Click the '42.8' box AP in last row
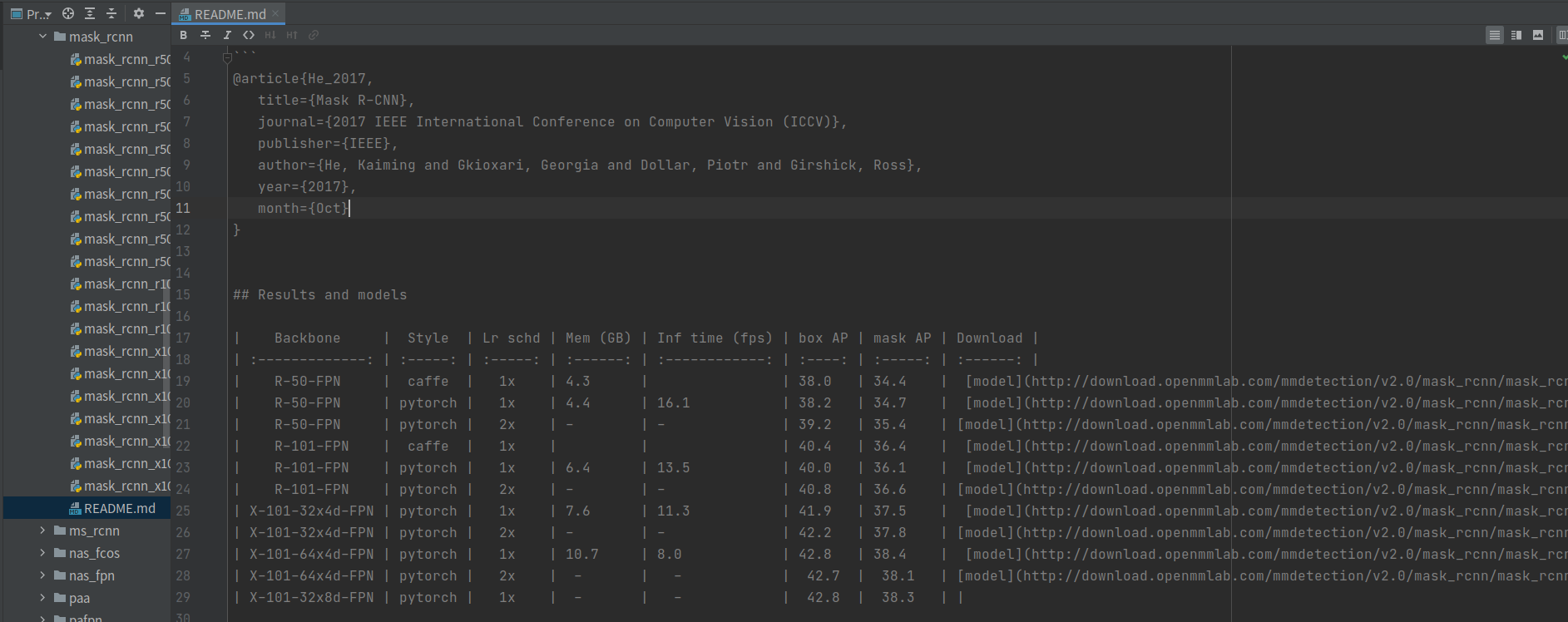Viewport: 1568px width, 622px height. 823,597
